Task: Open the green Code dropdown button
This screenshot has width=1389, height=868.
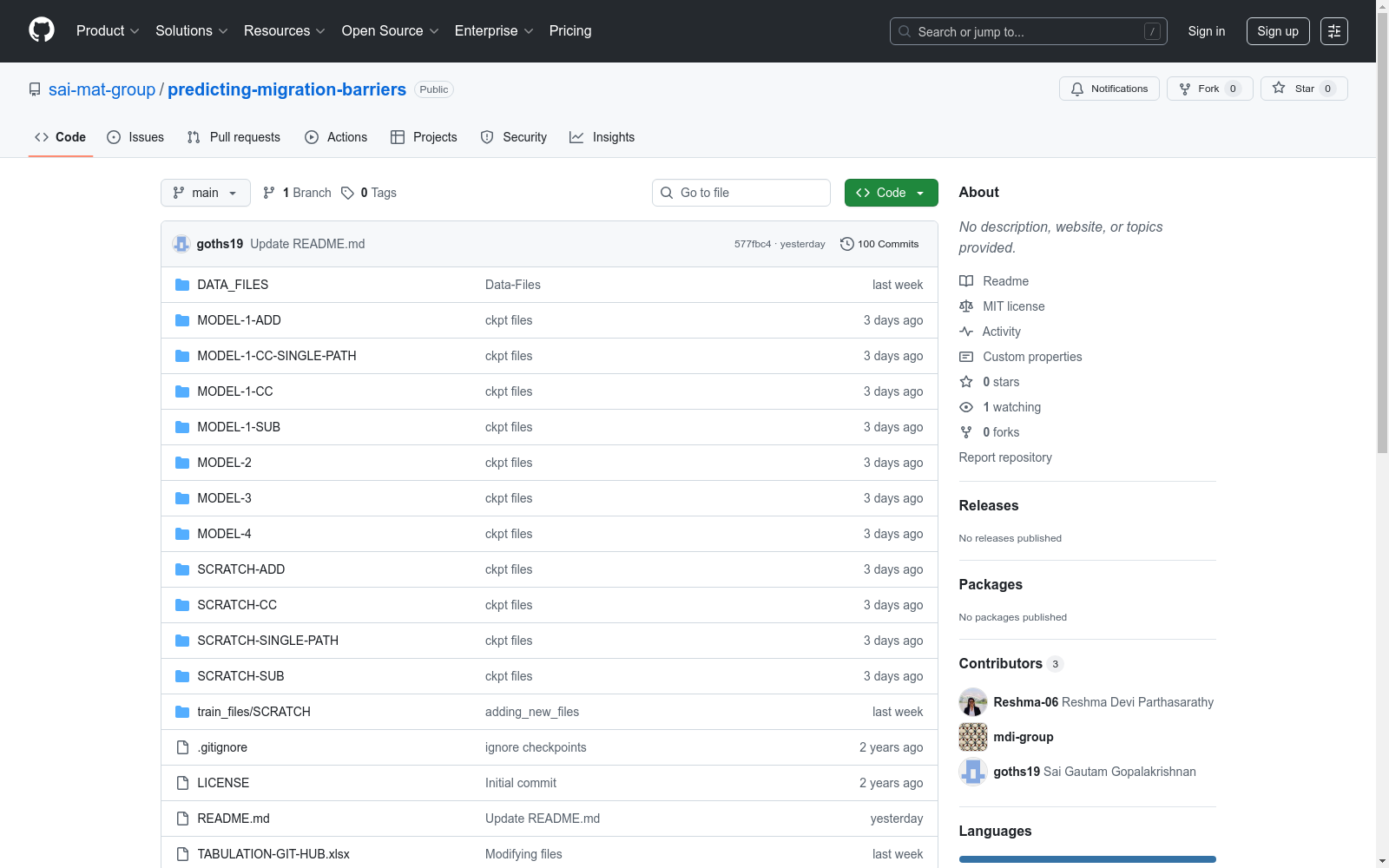Action: (x=891, y=193)
